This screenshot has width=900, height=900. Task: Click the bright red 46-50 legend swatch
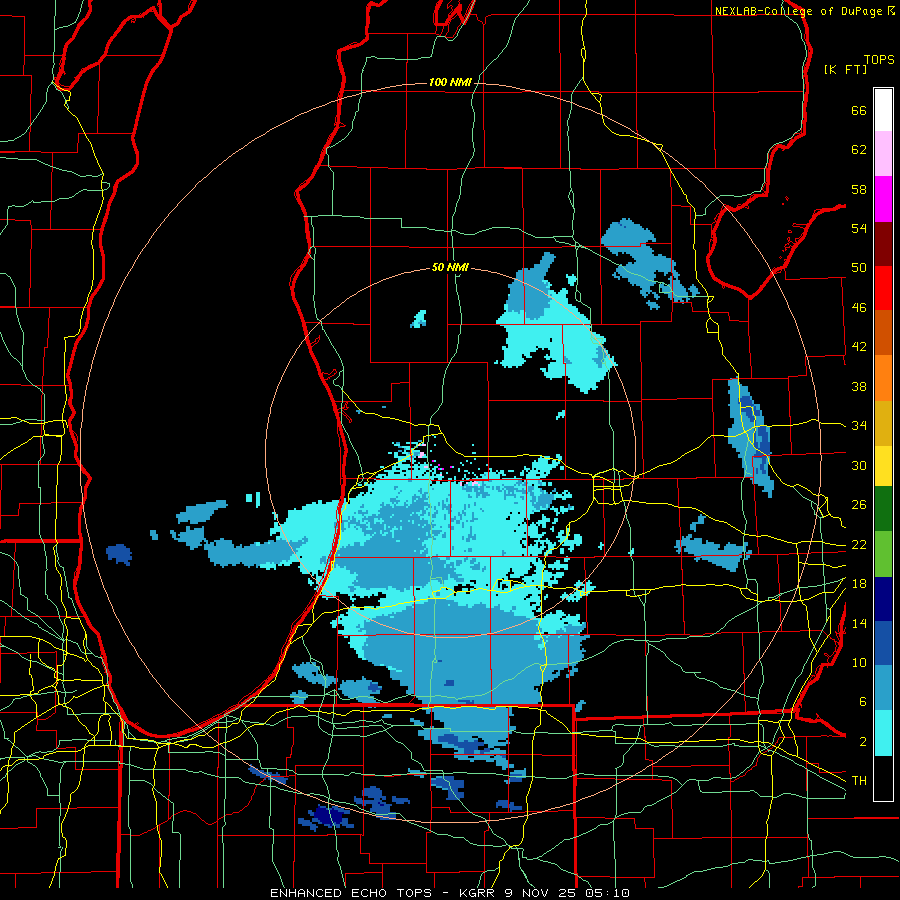pos(883,288)
